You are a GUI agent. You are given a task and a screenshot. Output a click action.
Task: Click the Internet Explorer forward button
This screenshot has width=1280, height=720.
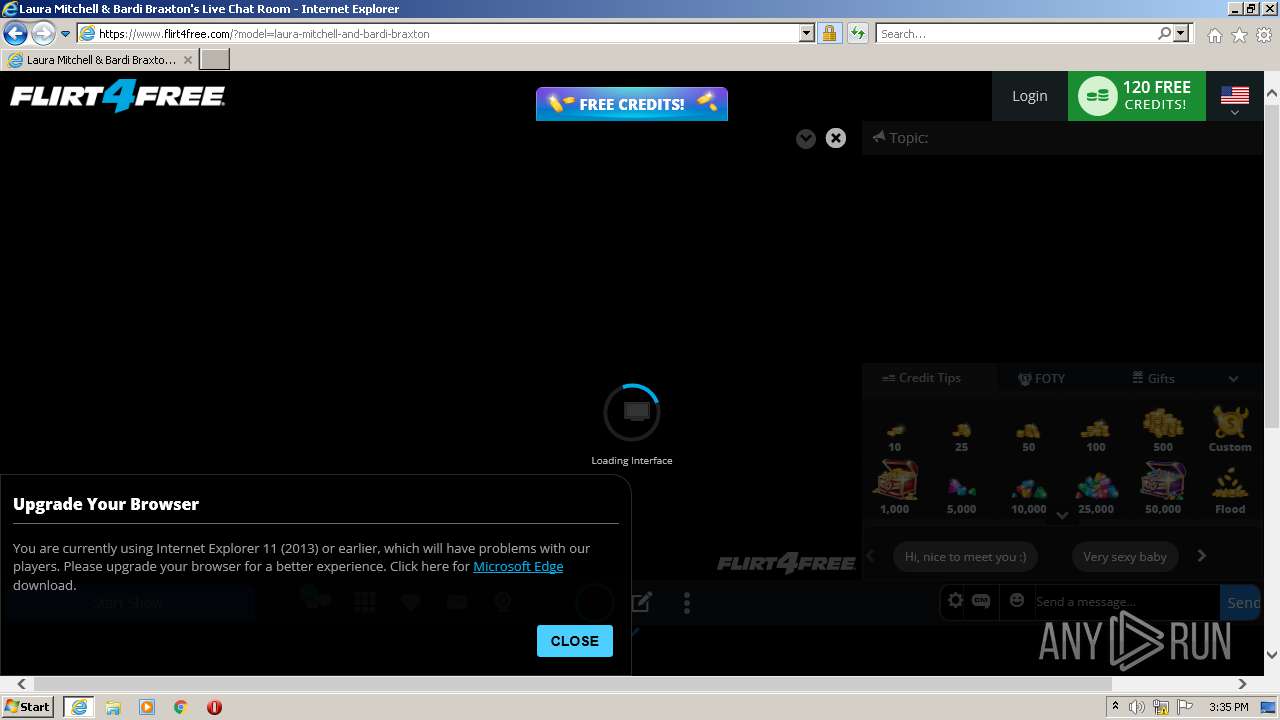[x=42, y=33]
